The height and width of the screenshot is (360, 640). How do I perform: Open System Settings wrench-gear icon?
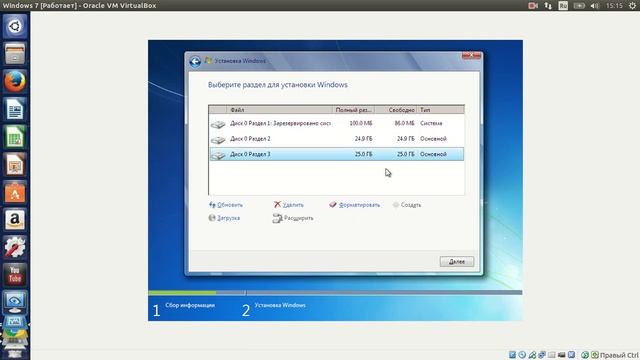tap(15, 247)
